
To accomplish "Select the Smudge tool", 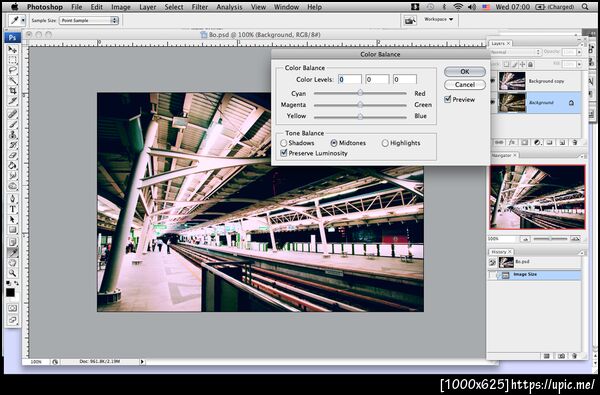I will tap(13, 176).
